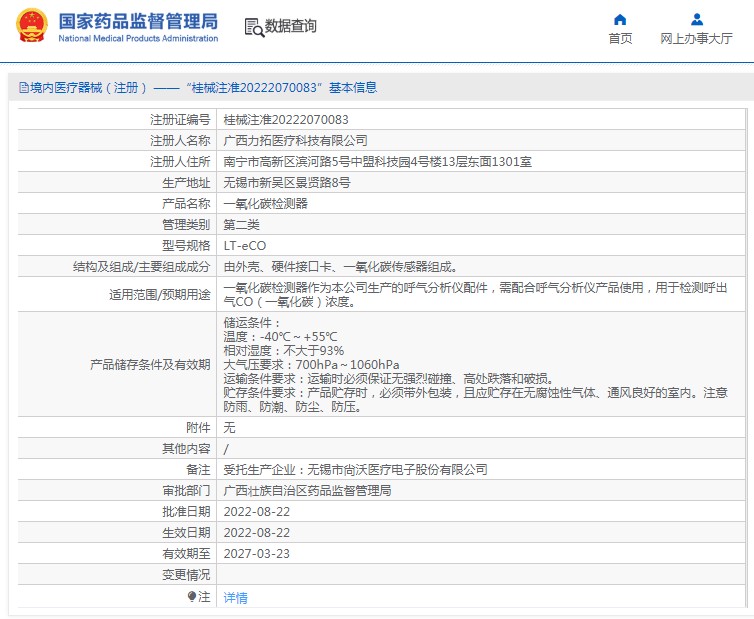
Task: Click the 型号规格 label
Action: pyautogui.click(x=186, y=246)
